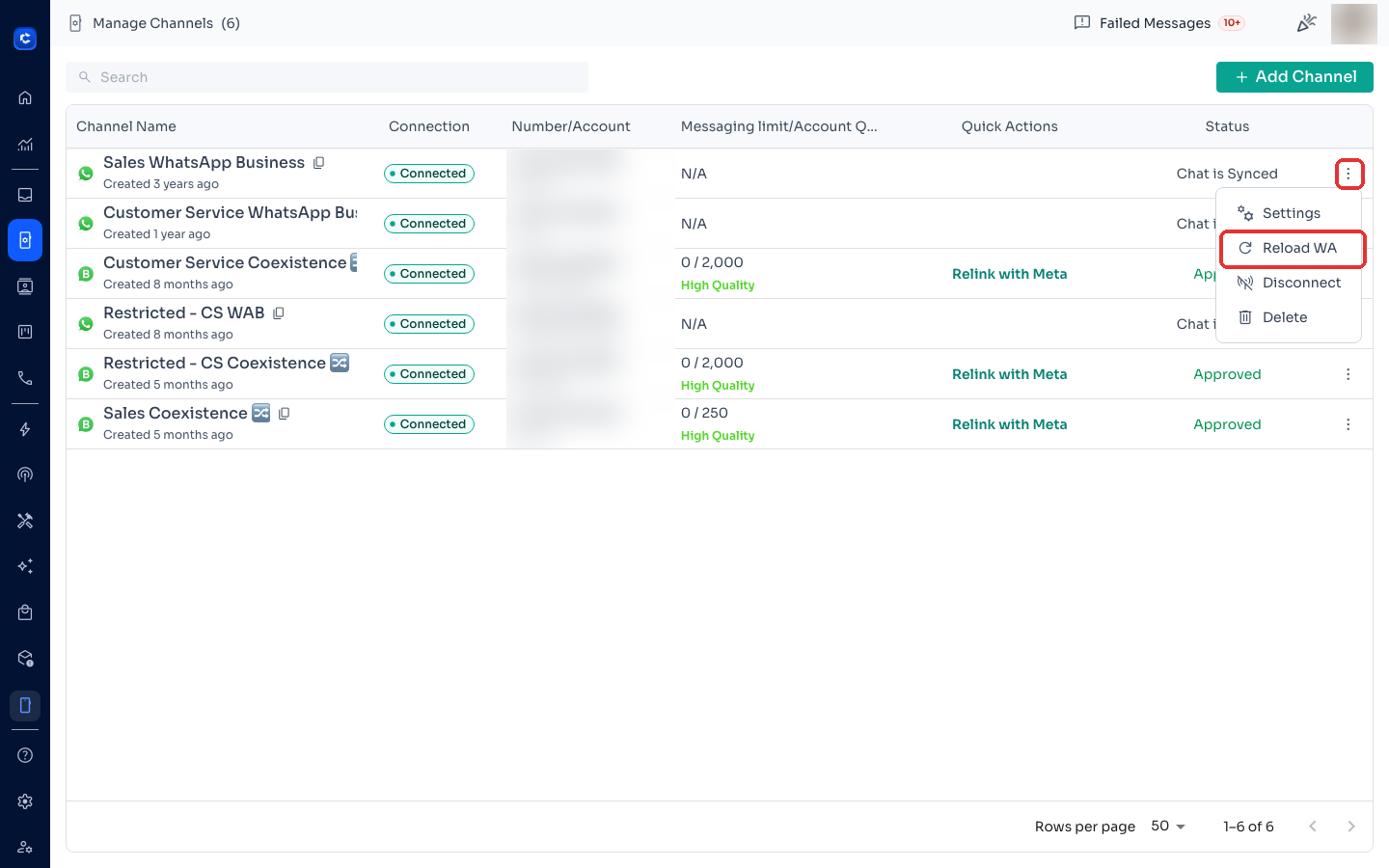Image resolution: width=1389 pixels, height=868 pixels.
Task: Open the home icon in sidebar
Action: (25, 97)
